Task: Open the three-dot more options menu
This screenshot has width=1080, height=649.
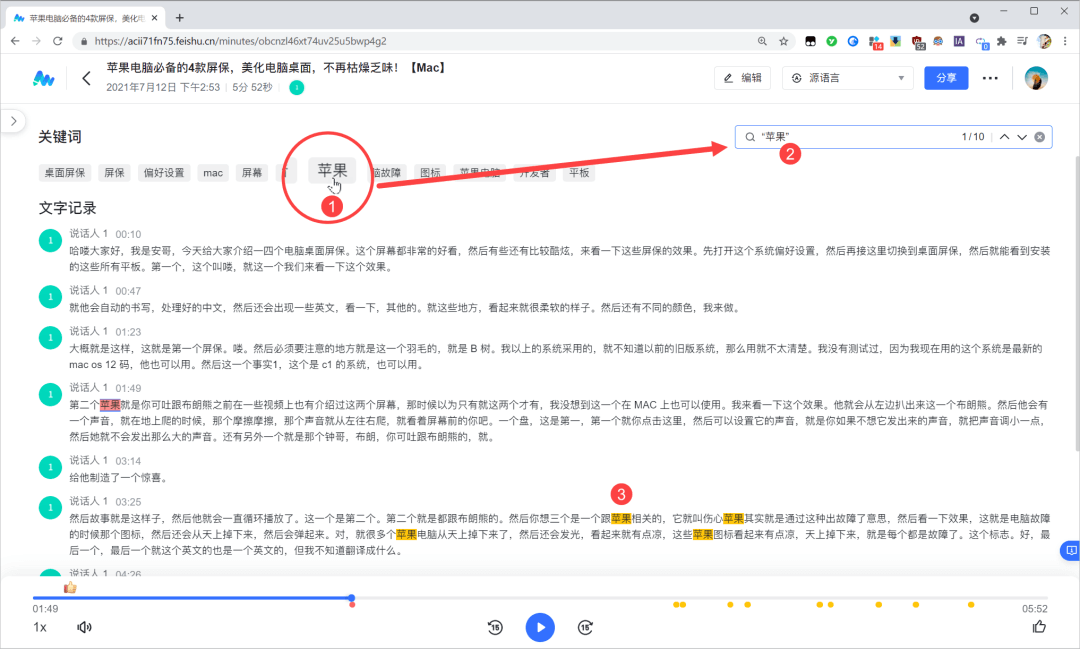Action: click(x=990, y=78)
